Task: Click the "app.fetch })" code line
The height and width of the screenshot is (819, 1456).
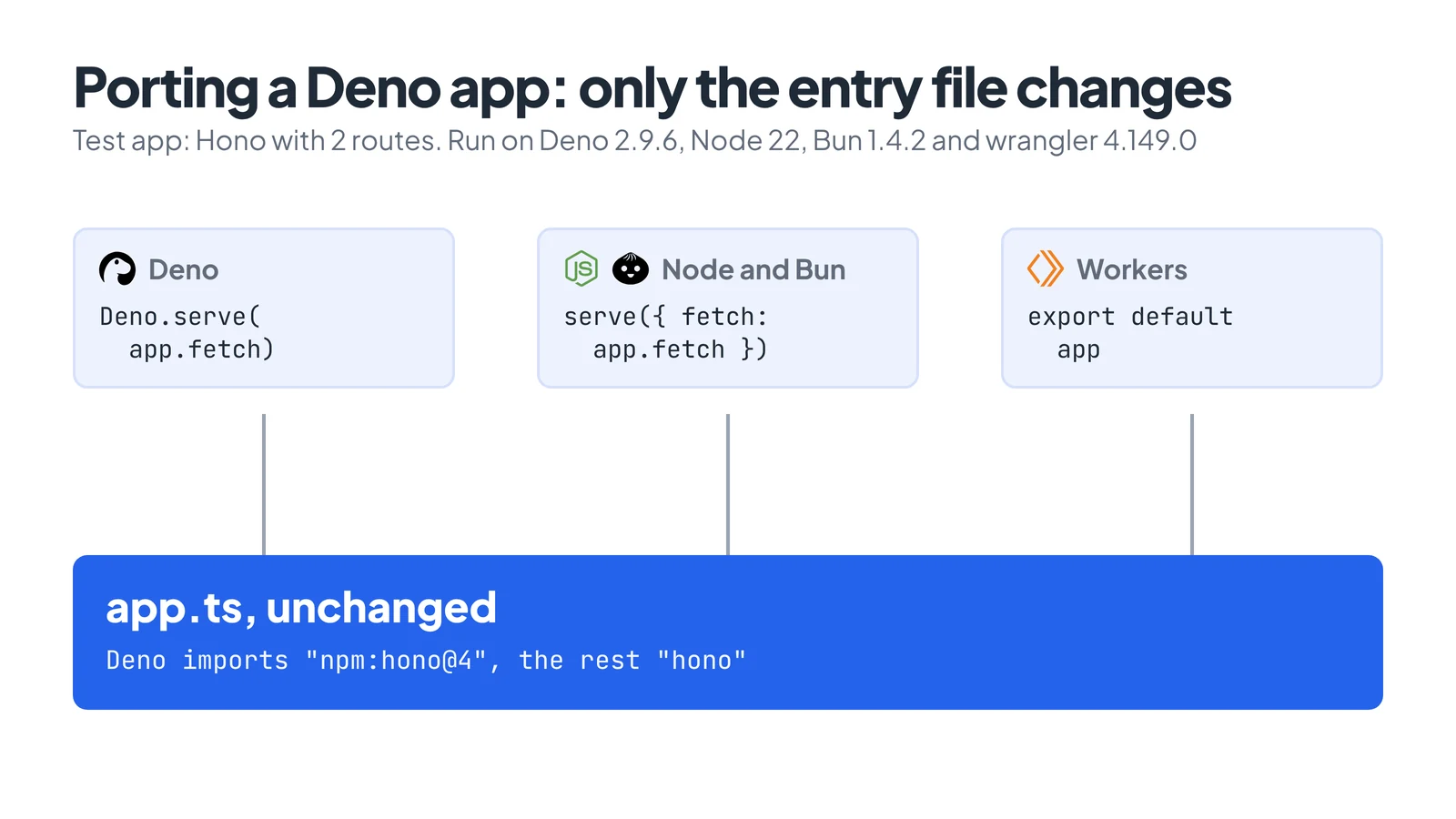Action: (681, 349)
